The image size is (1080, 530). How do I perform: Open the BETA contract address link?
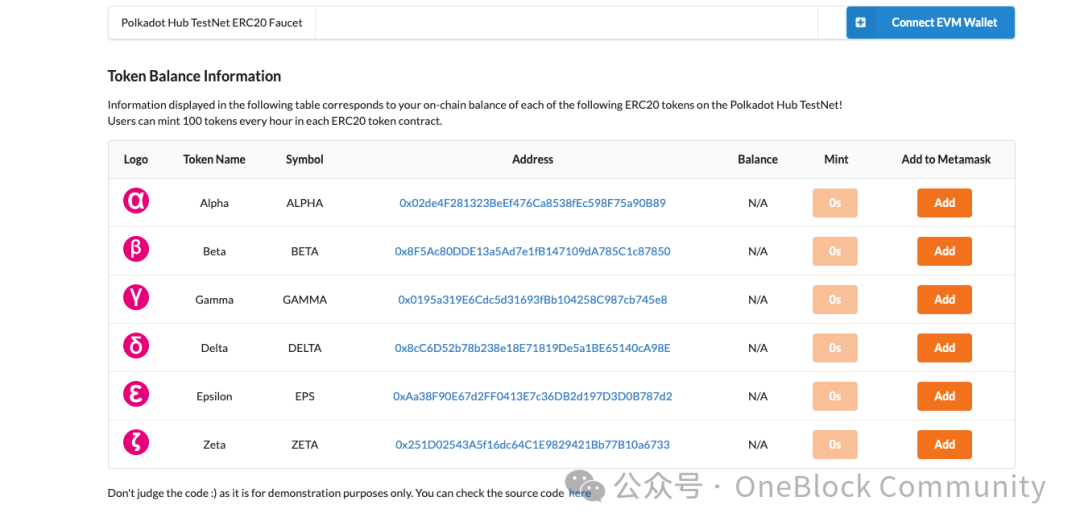click(x=532, y=252)
